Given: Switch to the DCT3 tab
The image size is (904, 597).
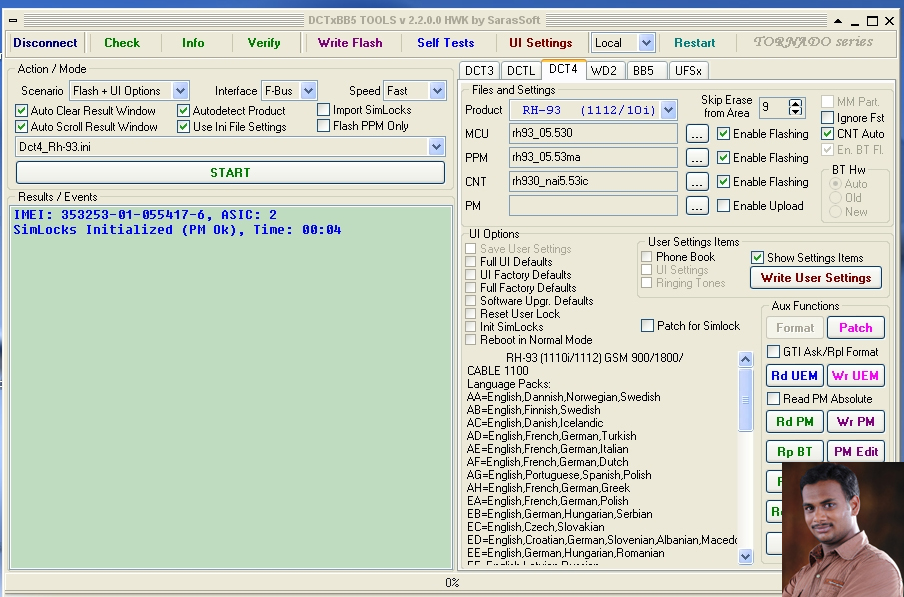Looking at the screenshot, I should (479, 71).
